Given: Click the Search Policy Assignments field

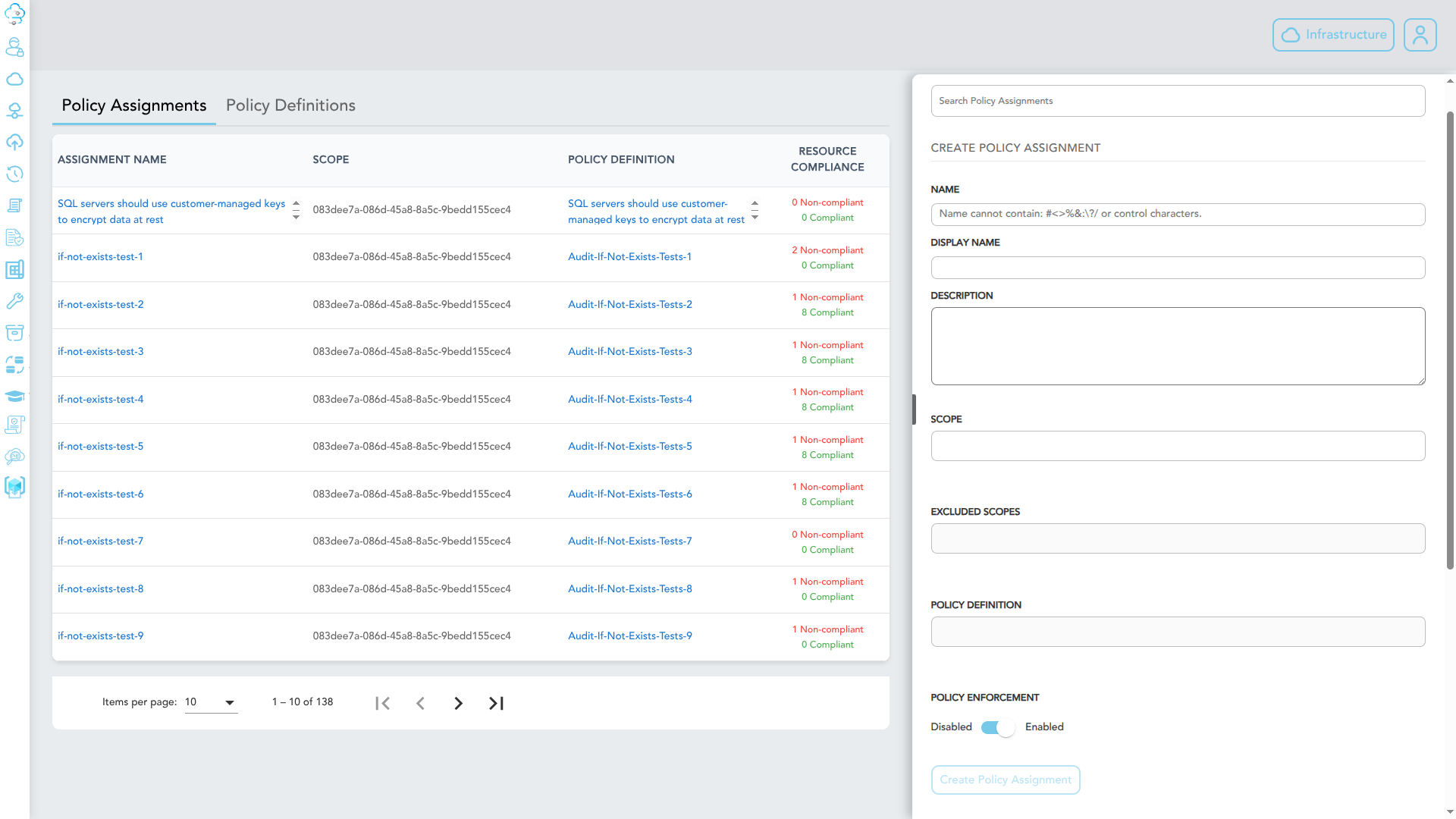Looking at the screenshot, I should [x=1177, y=101].
